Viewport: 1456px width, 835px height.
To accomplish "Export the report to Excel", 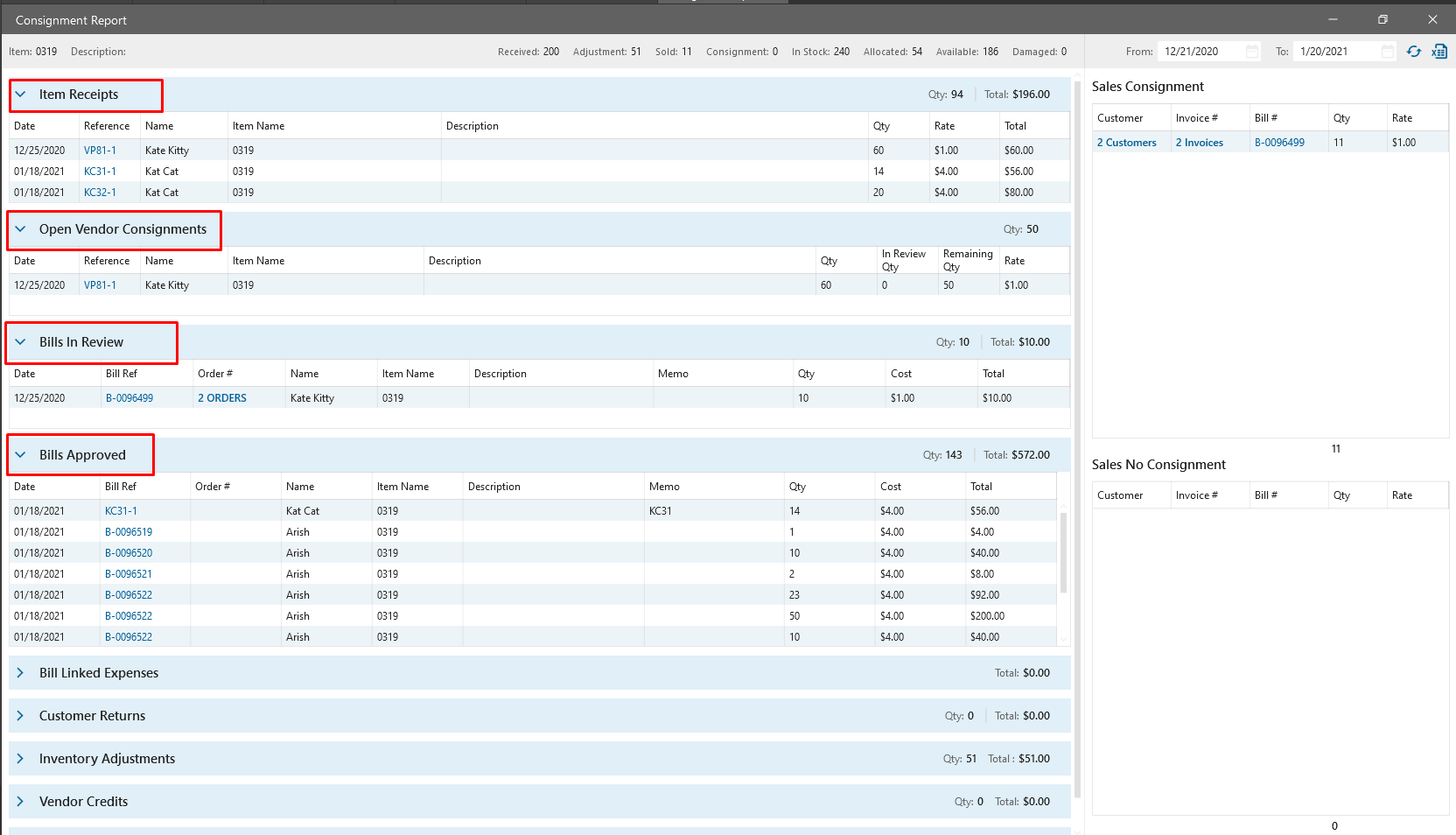I will [x=1439, y=52].
